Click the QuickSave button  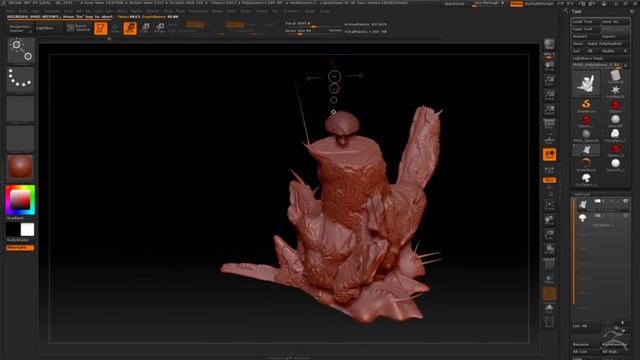(454, 4)
